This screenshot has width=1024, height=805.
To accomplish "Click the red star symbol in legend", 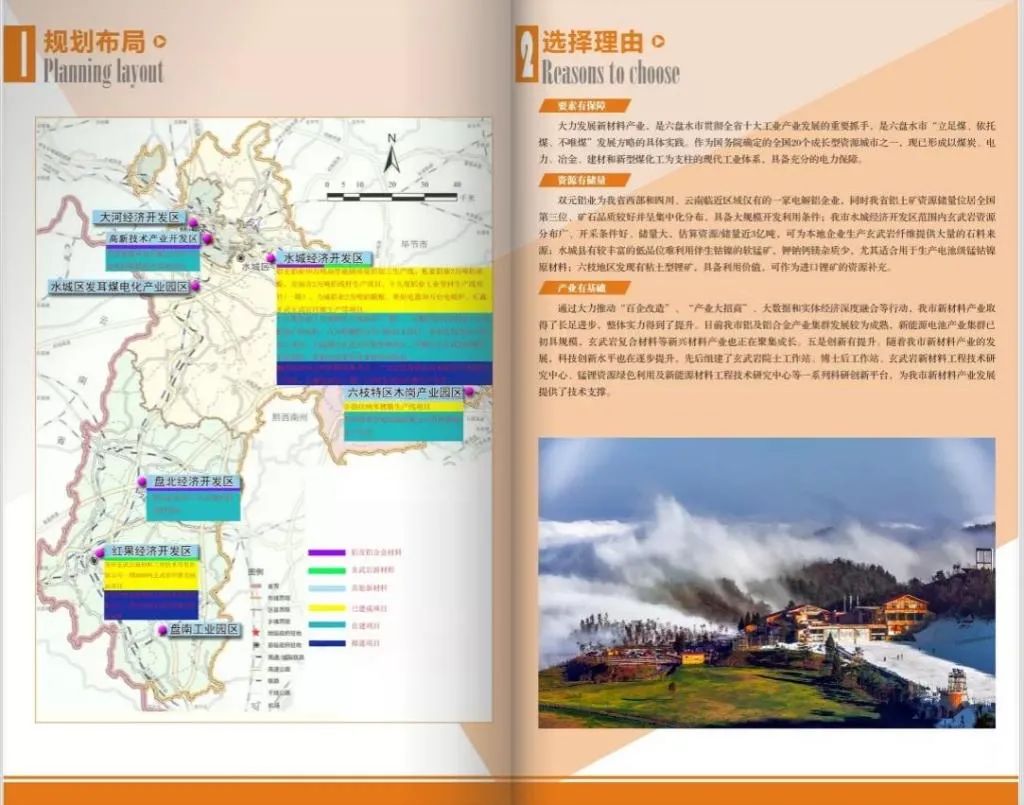I will pos(256,633).
